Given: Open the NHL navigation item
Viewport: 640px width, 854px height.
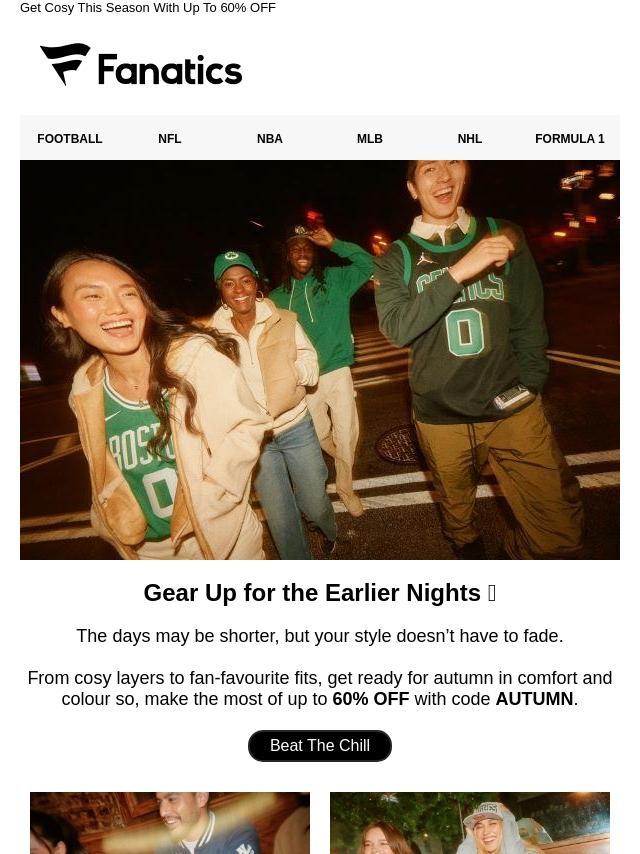Looking at the screenshot, I should [470, 139].
